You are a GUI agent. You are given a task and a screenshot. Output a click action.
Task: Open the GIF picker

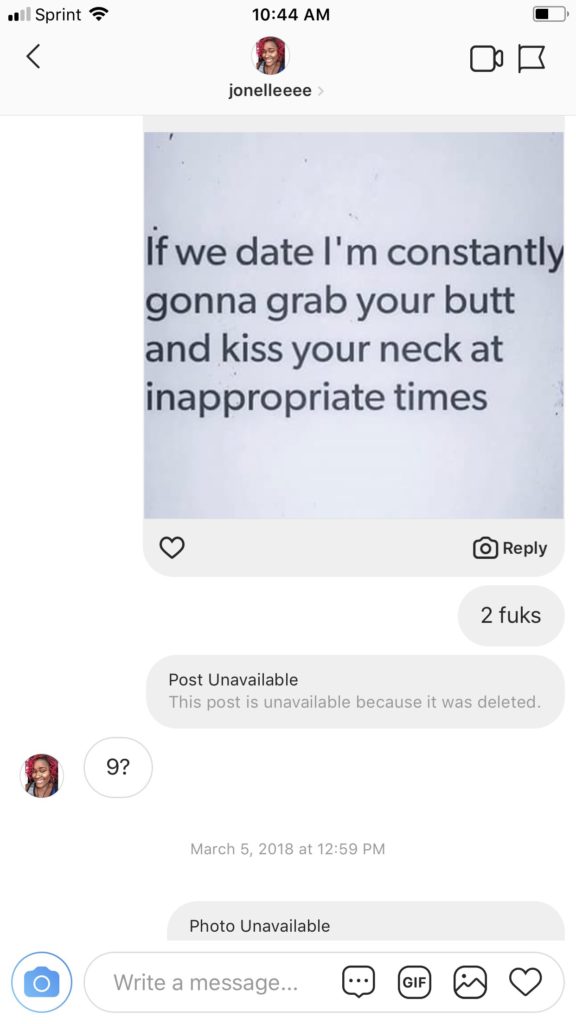414,982
